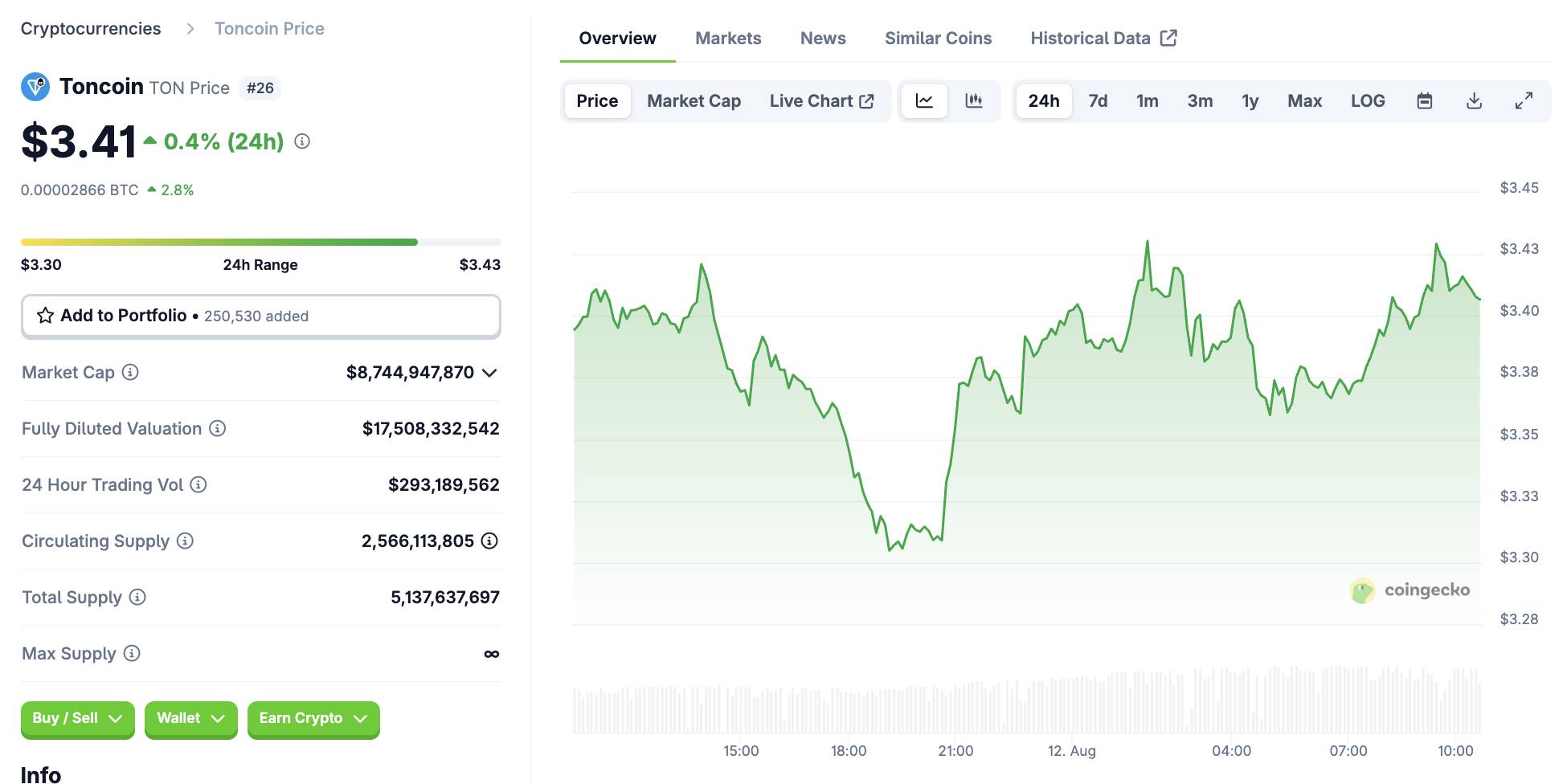Switch to Similar Coins tab

[938, 38]
